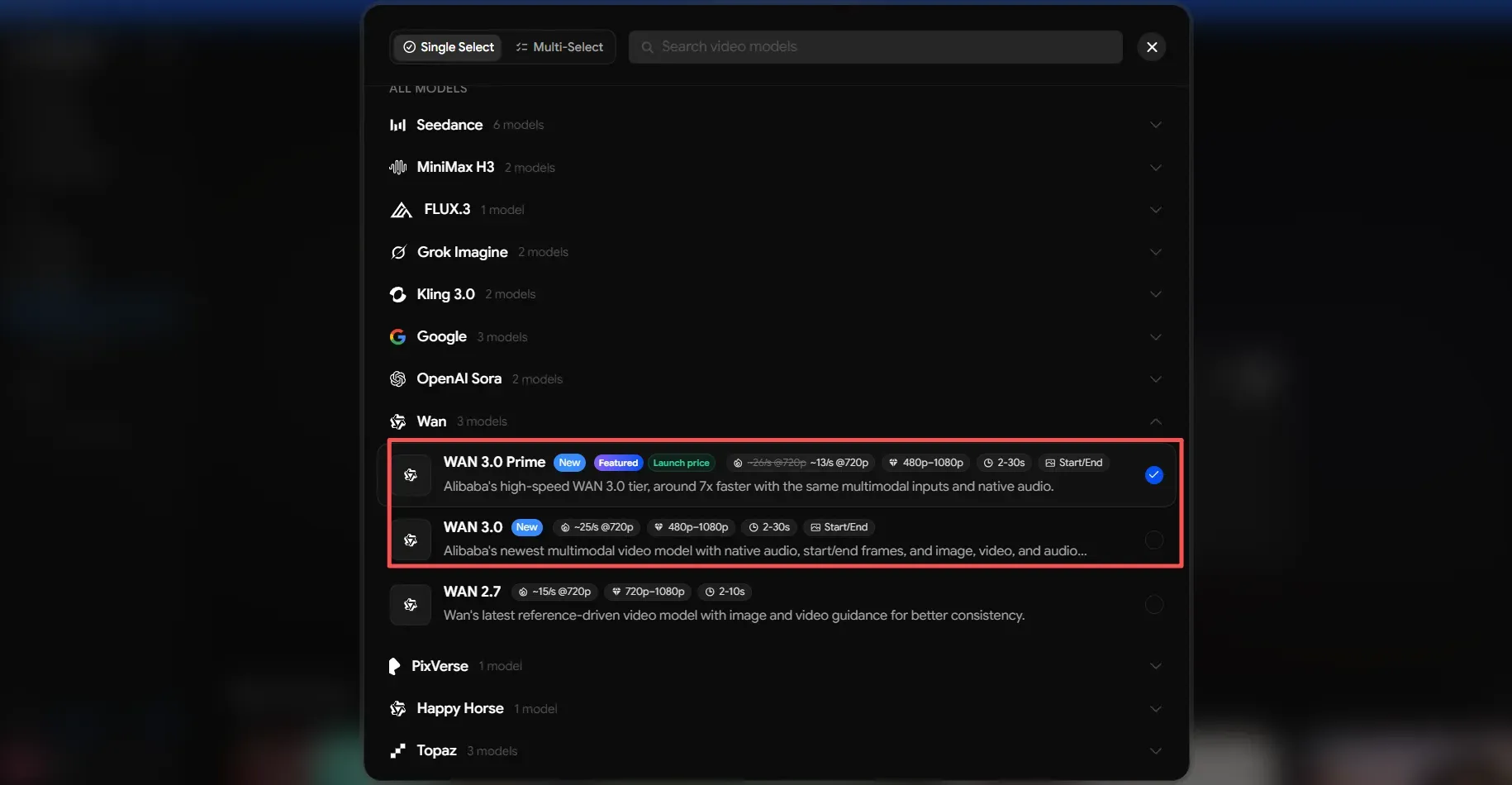Click the Kling 3.0 logo icon
Viewport: 1512px width, 785px height.
(x=398, y=294)
